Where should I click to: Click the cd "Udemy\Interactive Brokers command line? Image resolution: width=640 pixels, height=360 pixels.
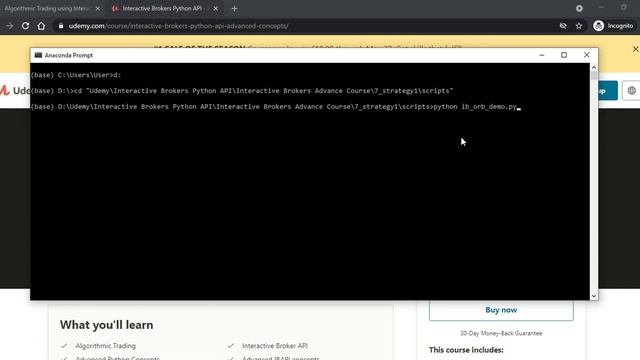[x=242, y=91]
